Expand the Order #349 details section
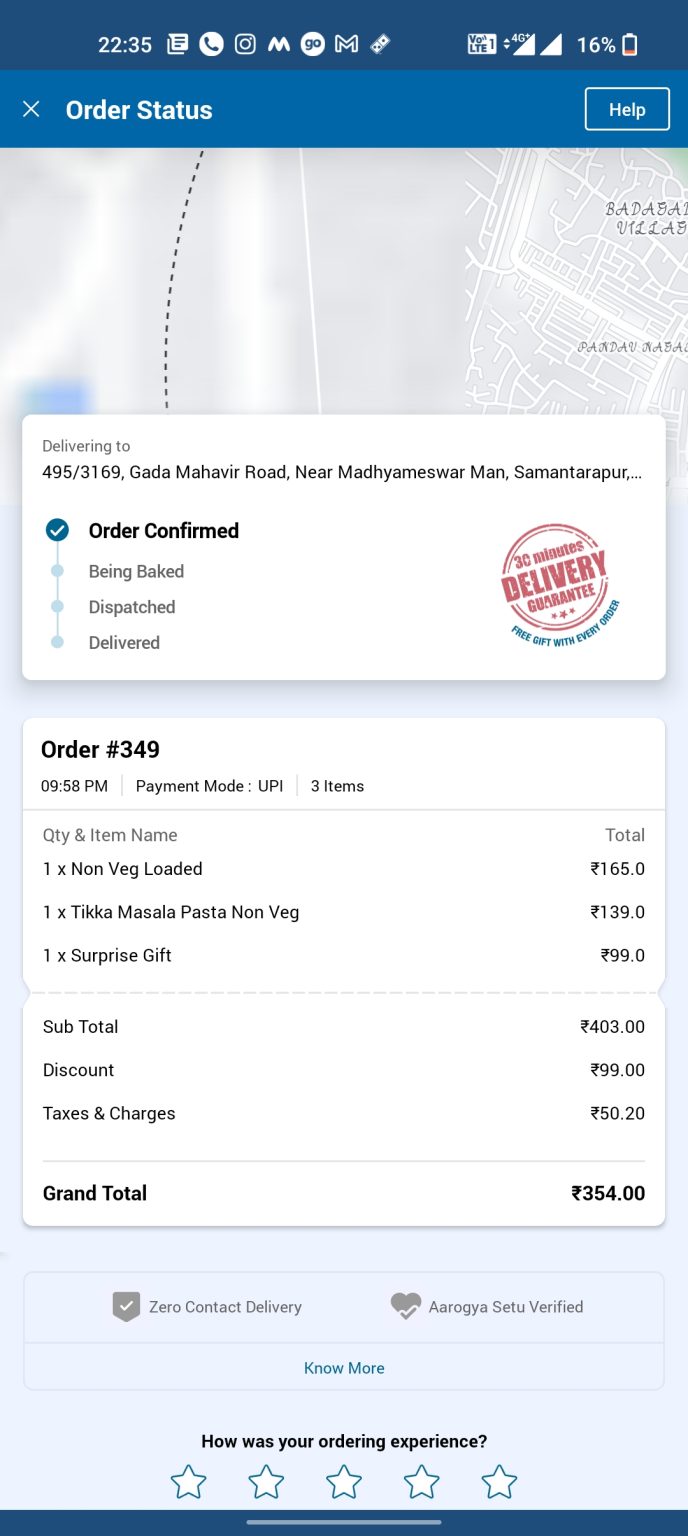The image size is (688, 1536). [x=99, y=749]
